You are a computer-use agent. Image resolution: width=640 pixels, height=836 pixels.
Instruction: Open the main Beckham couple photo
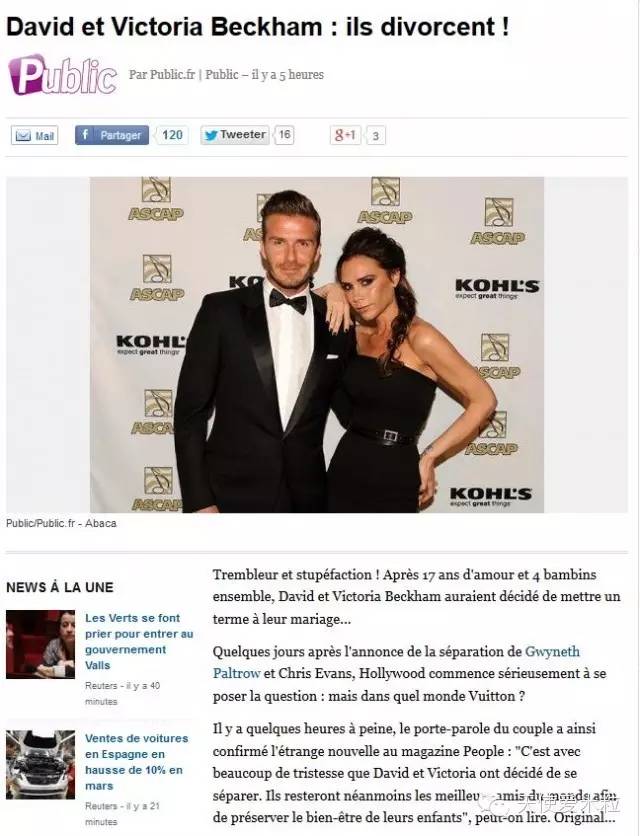(317, 344)
